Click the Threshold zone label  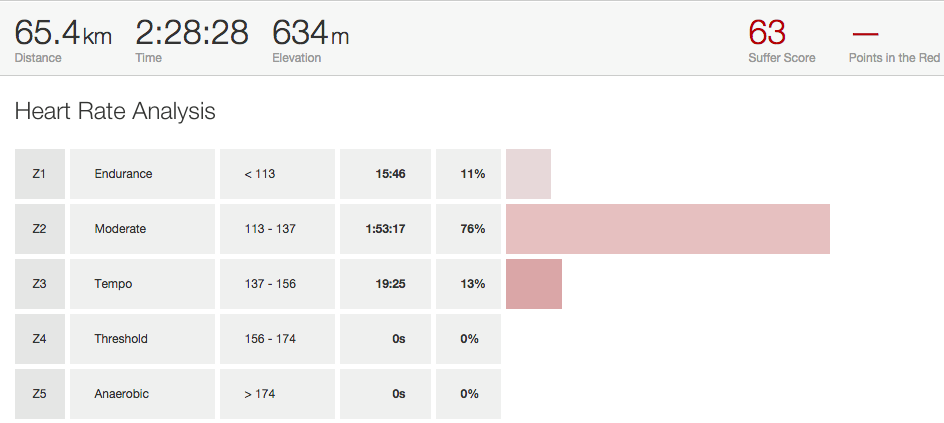coord(121,339)
